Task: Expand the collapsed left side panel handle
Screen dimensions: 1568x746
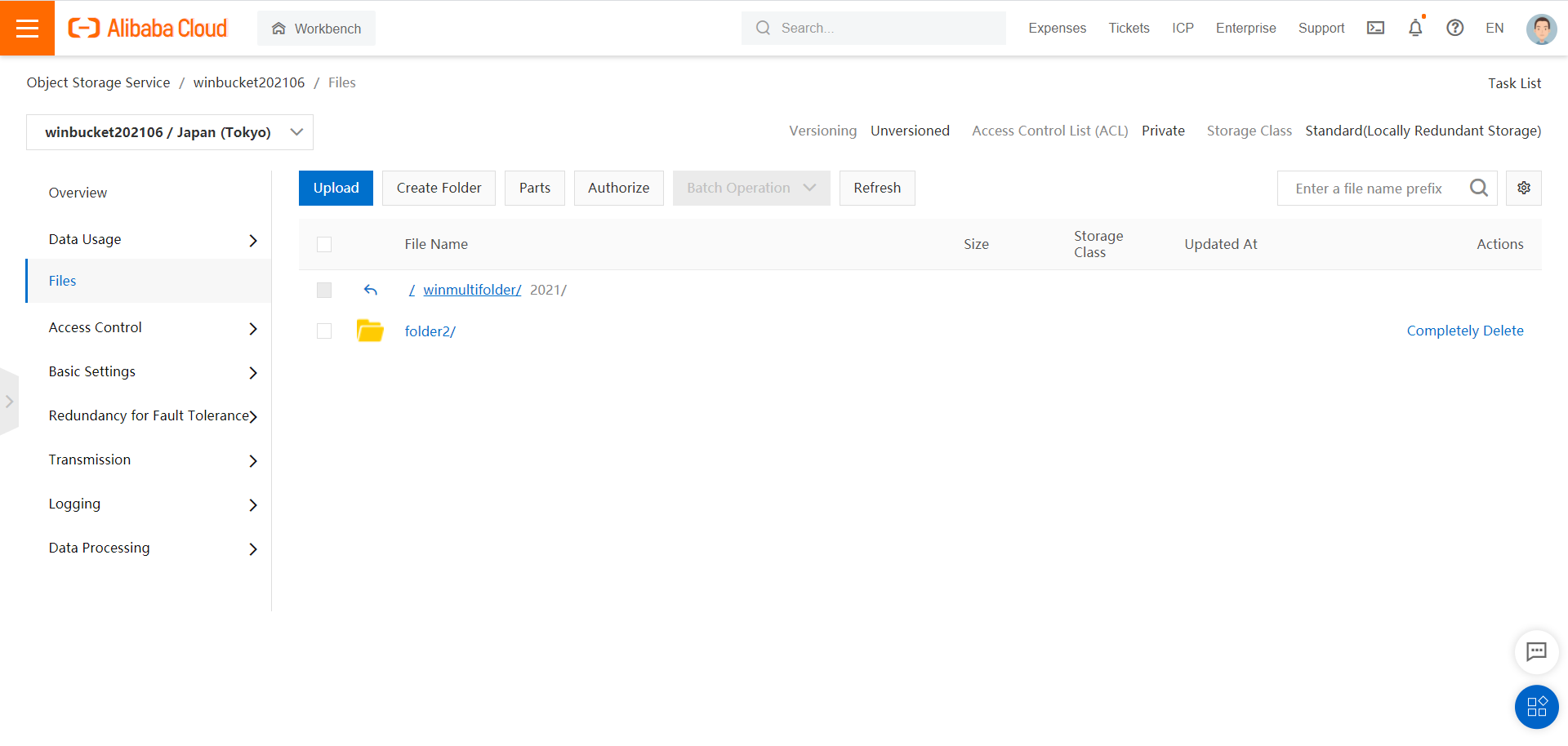Action: click(x=9, y=402)
